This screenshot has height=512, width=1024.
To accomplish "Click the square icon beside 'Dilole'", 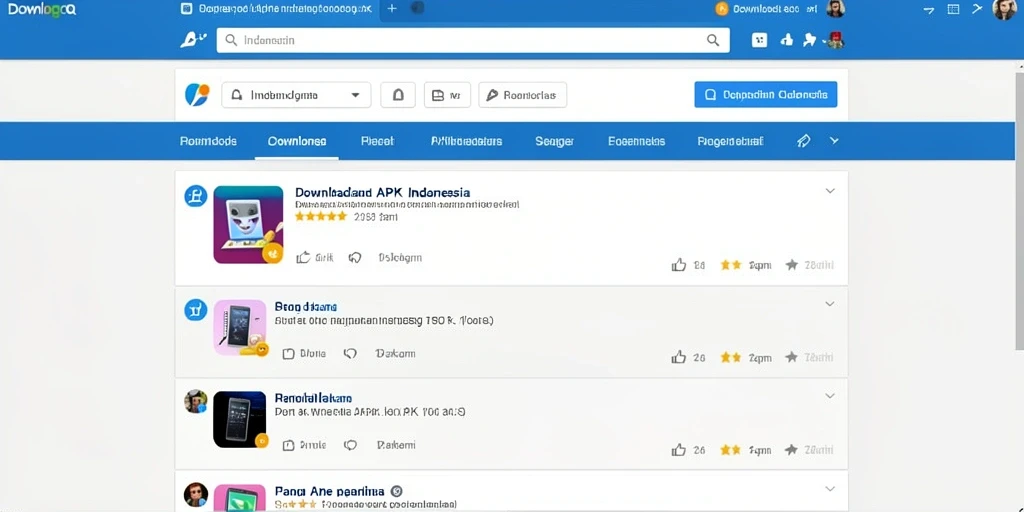I will tap(288, 353).
